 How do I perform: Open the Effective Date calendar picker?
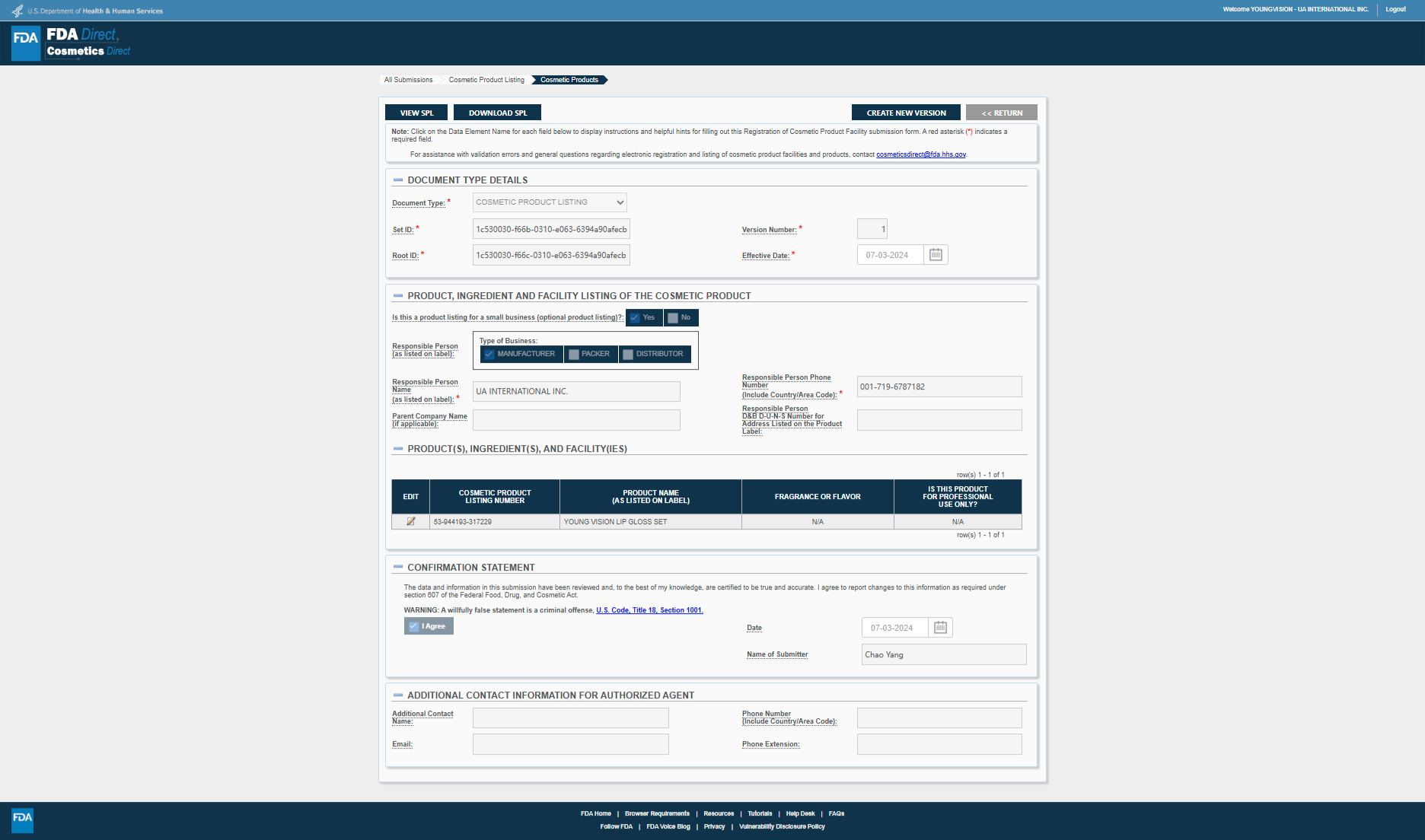tap(936, 255)
